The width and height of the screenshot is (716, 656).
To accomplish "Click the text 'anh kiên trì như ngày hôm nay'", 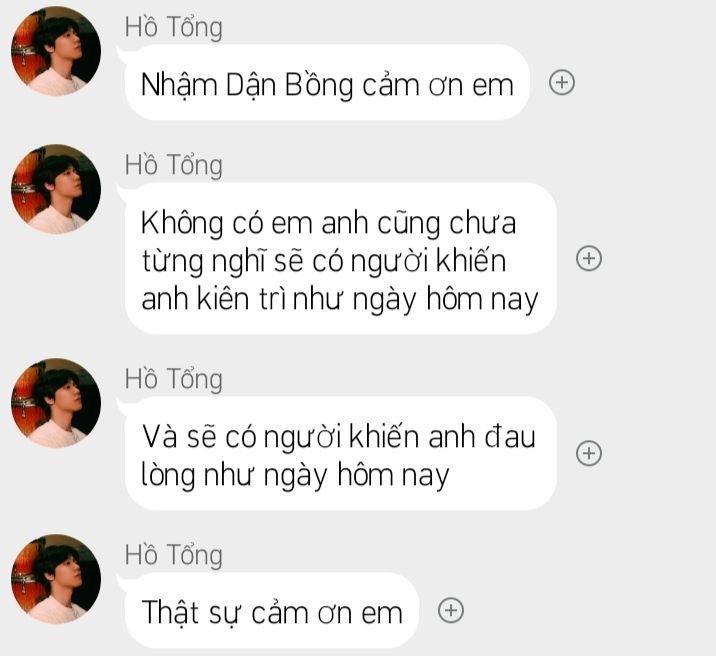I will coord(340,300).
